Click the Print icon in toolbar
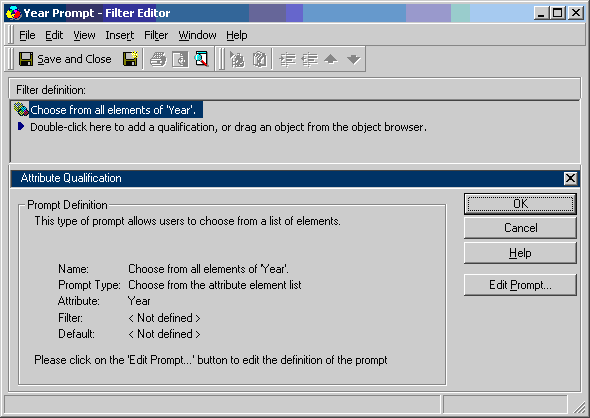The height and width of the screenshot is (418, 590). click(x=158, y=59)
